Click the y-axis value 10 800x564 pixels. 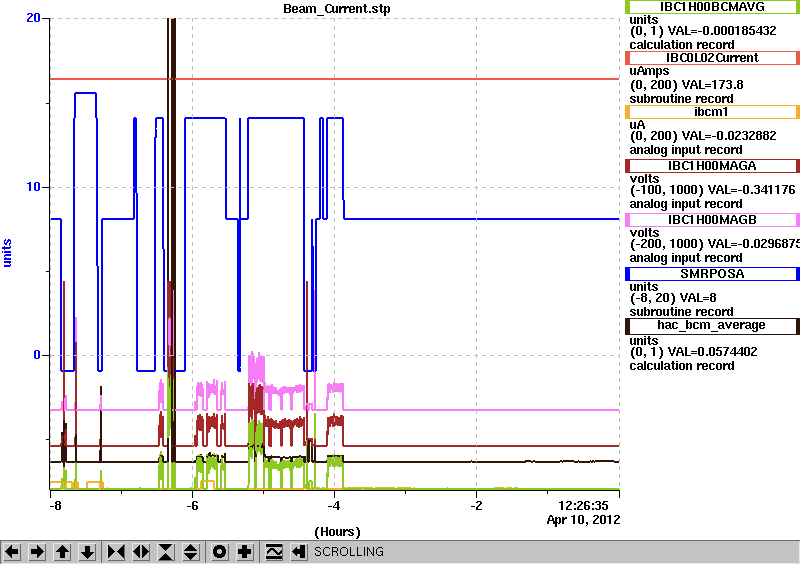pyautogui.click(x=33, y=187)
